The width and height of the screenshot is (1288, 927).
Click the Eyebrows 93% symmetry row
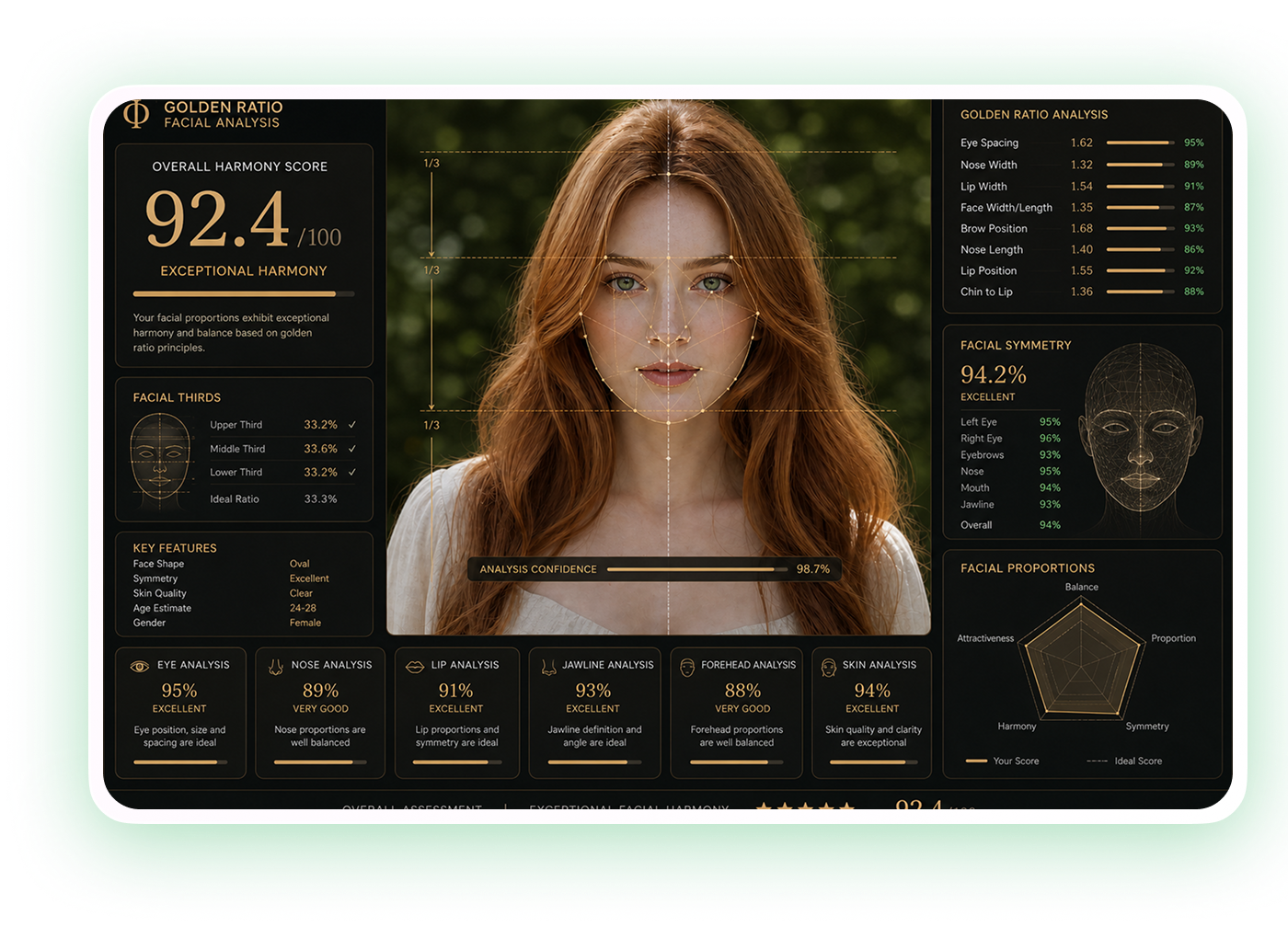1010,455
